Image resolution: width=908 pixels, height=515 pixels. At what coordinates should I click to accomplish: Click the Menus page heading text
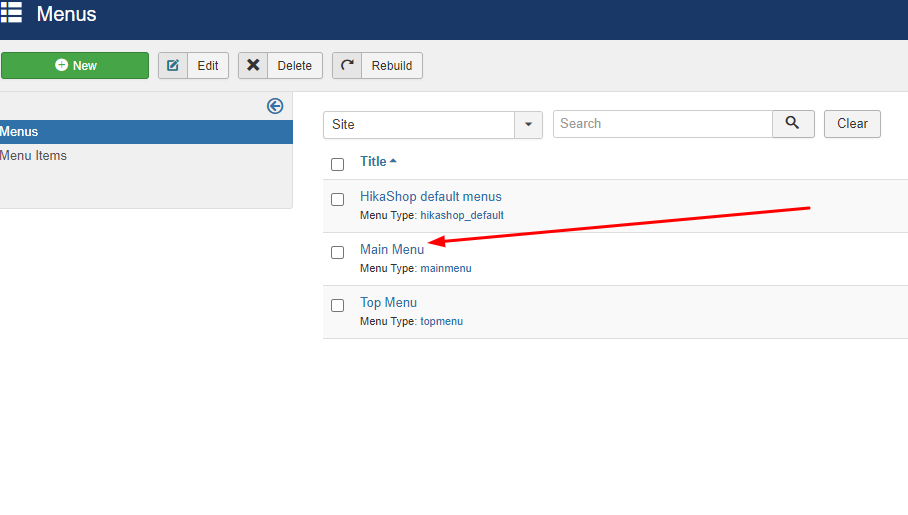67,14
